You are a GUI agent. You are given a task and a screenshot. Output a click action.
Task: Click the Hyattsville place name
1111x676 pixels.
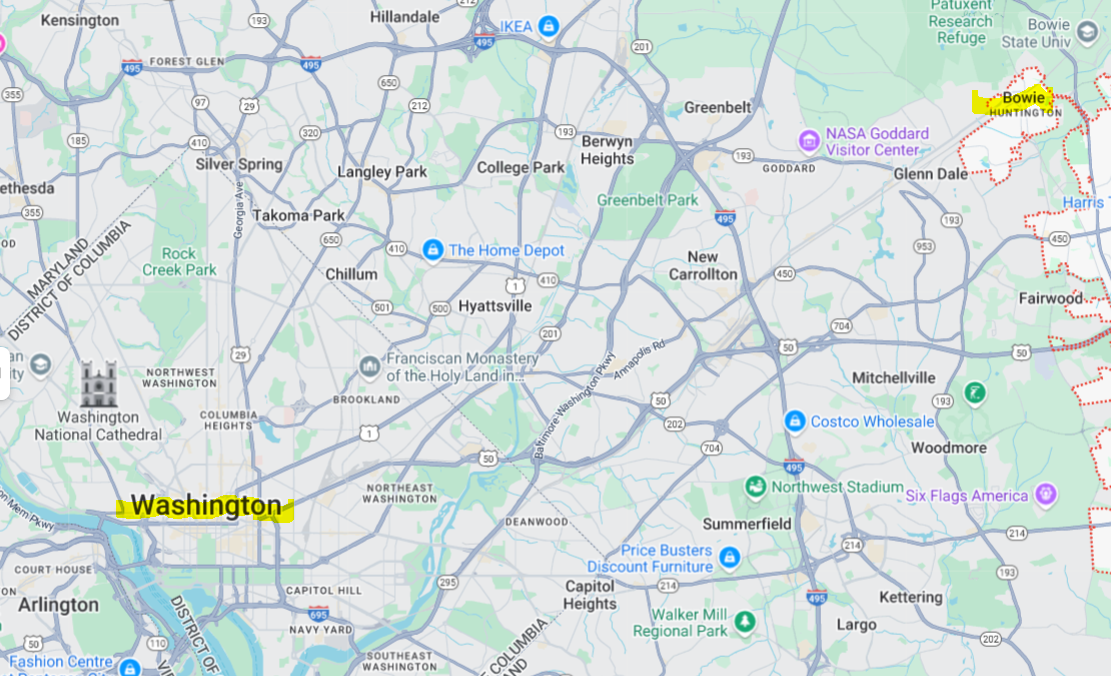point(495,306)
